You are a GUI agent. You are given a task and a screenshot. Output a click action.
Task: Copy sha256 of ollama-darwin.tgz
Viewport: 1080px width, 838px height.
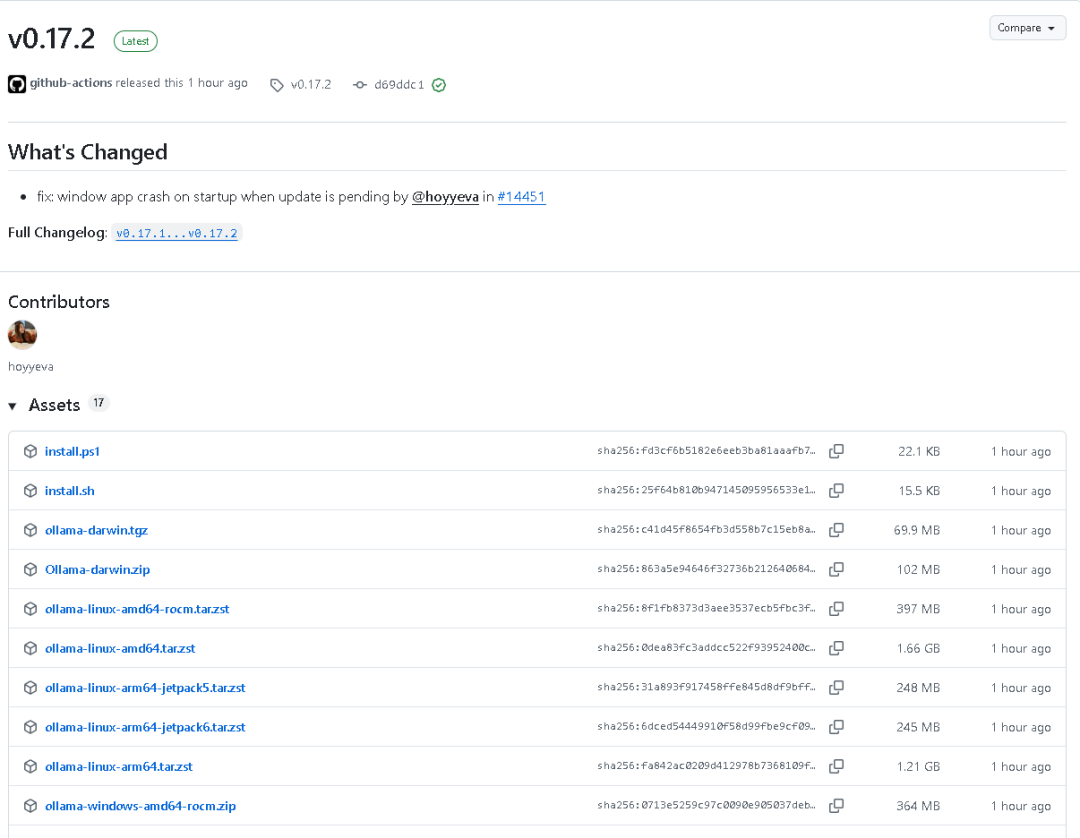tap(836, 530)
